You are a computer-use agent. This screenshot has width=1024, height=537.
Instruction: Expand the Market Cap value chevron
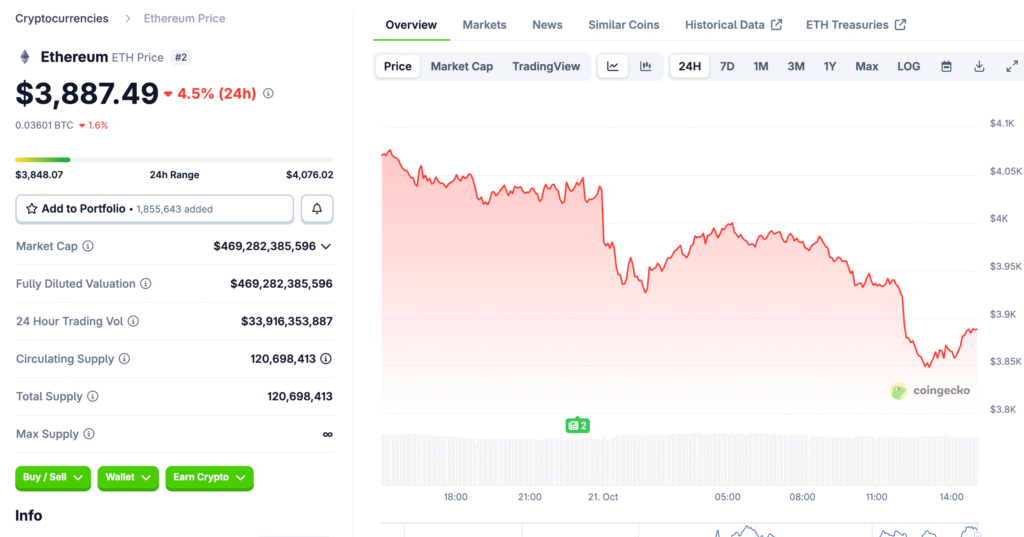[326, 246]
